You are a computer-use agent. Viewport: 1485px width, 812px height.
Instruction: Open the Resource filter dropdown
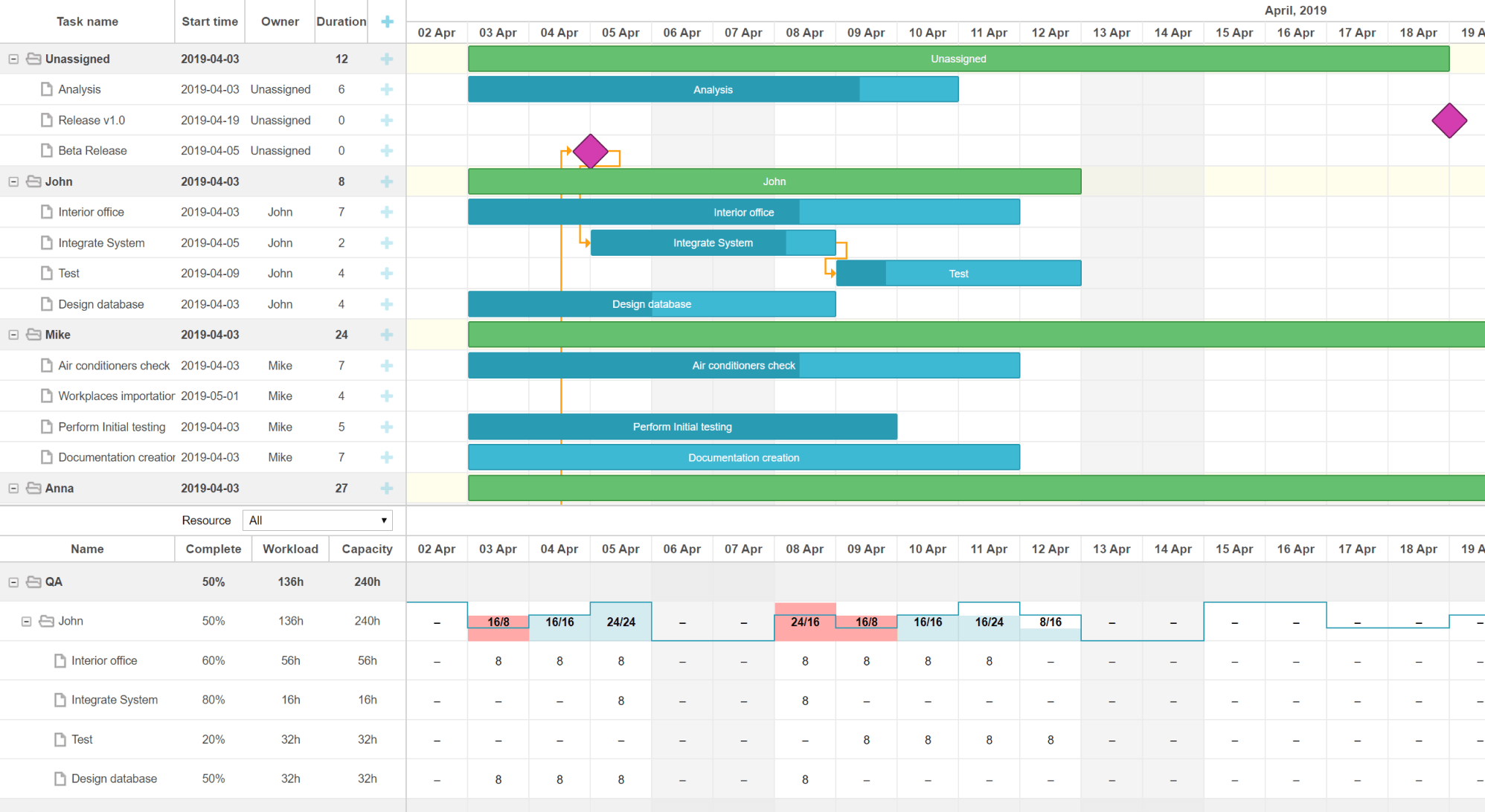pyautogui.click(x=318, y=521)
